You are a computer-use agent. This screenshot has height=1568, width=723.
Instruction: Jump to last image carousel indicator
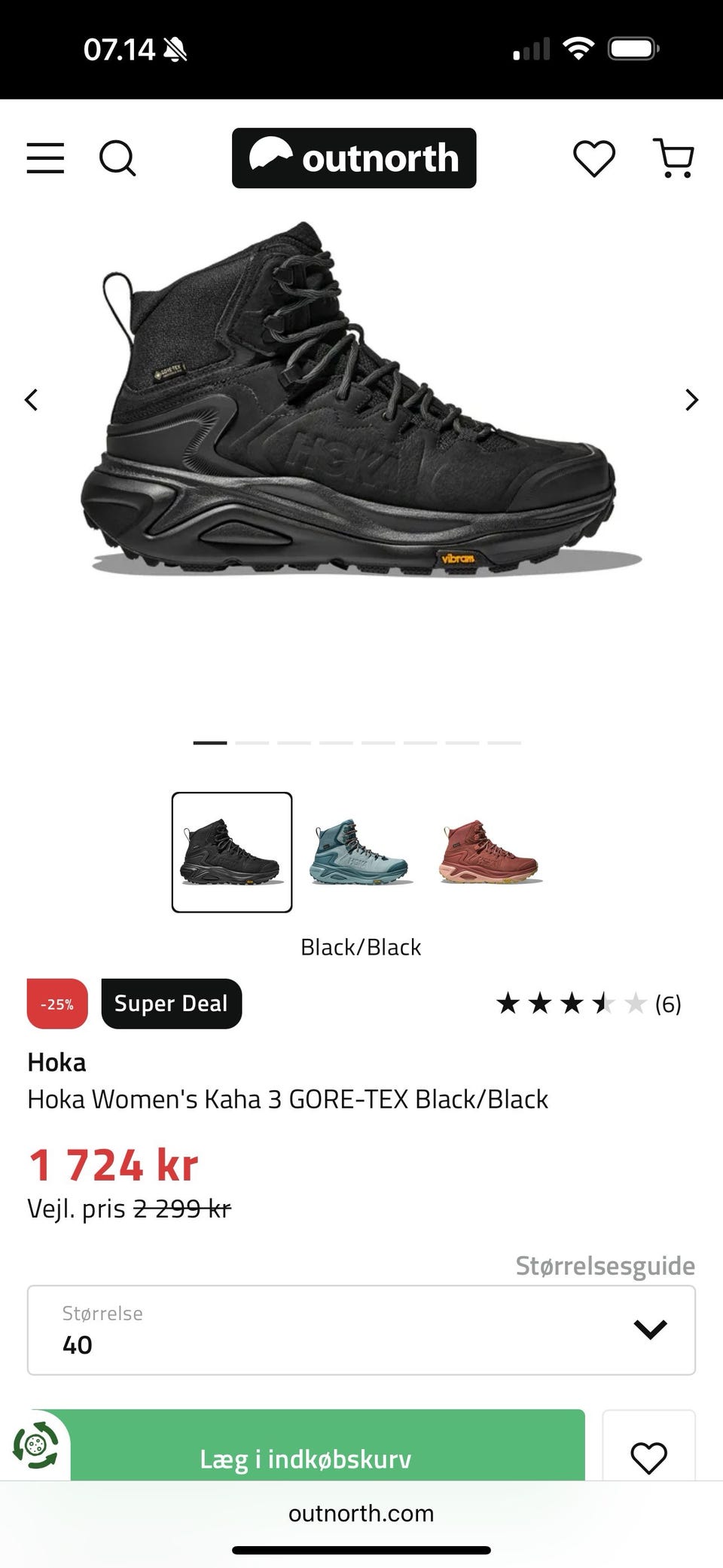tap(505, 743)
